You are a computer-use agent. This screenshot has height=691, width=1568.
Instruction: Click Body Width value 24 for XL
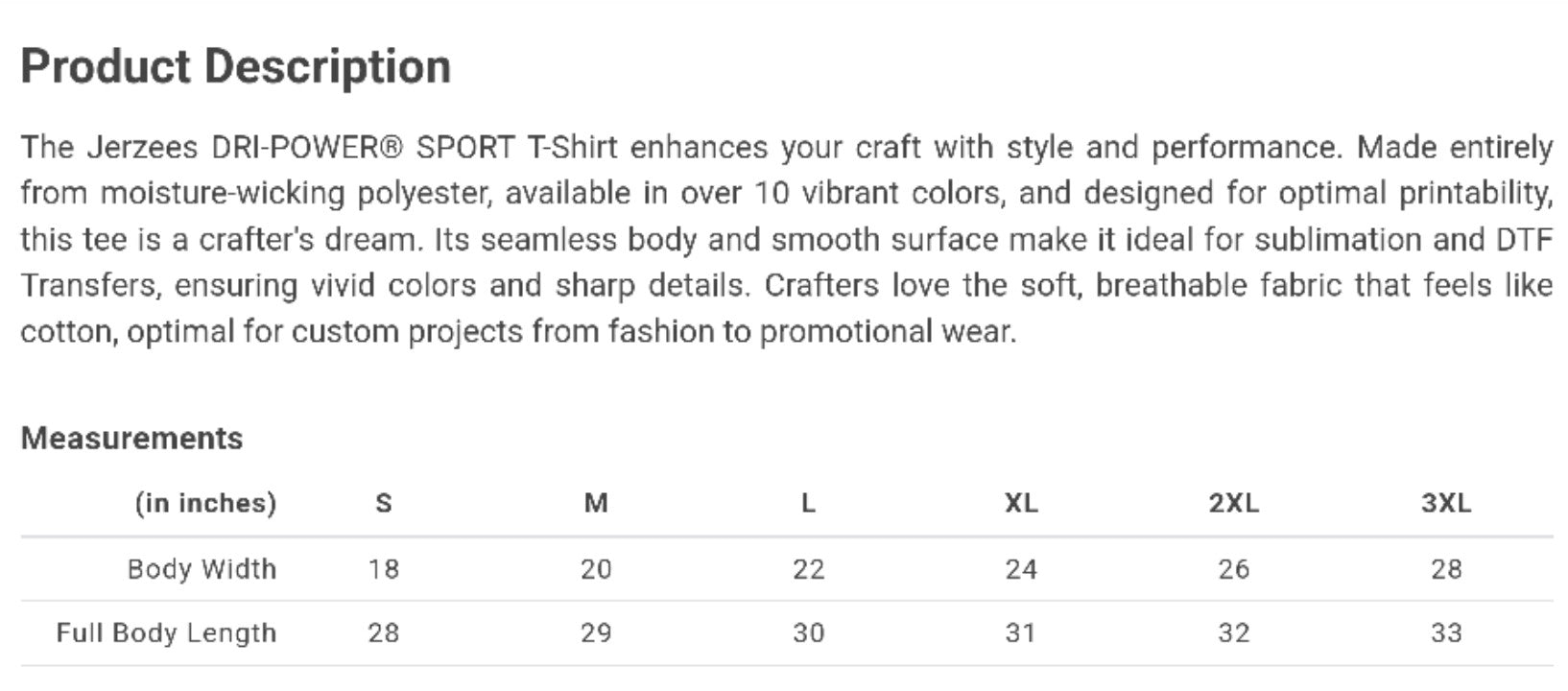pos(1021,569)
